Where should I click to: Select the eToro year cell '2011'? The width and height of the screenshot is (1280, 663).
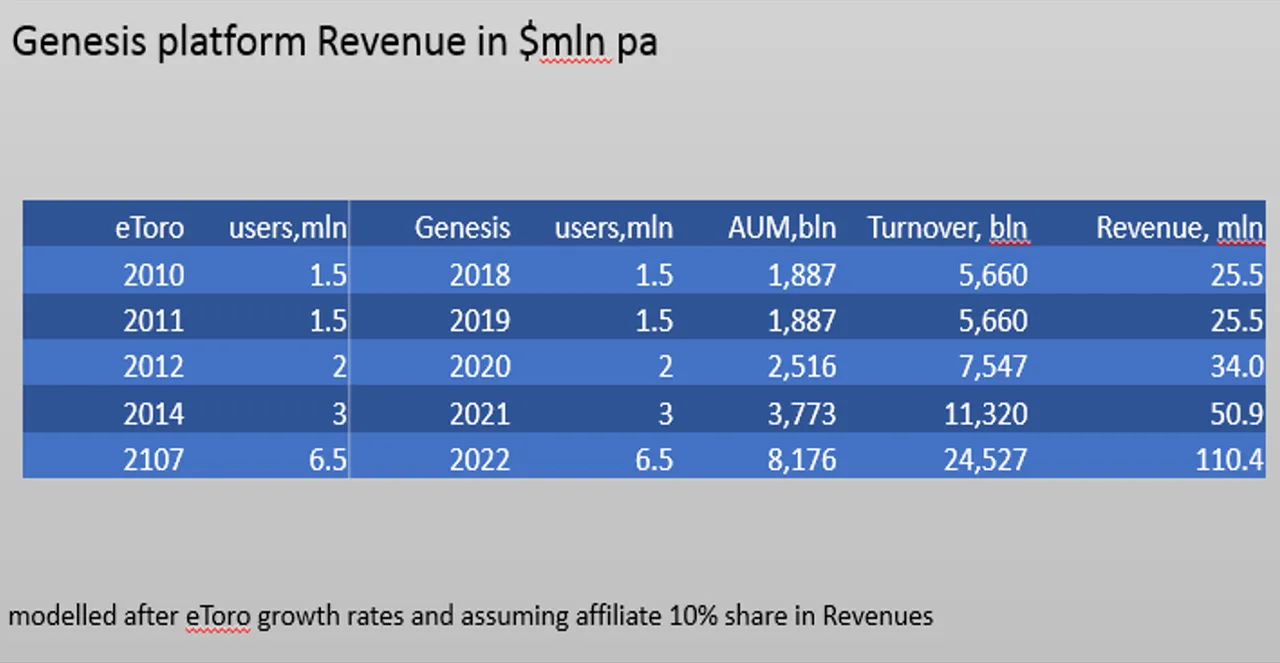(154, 320)
